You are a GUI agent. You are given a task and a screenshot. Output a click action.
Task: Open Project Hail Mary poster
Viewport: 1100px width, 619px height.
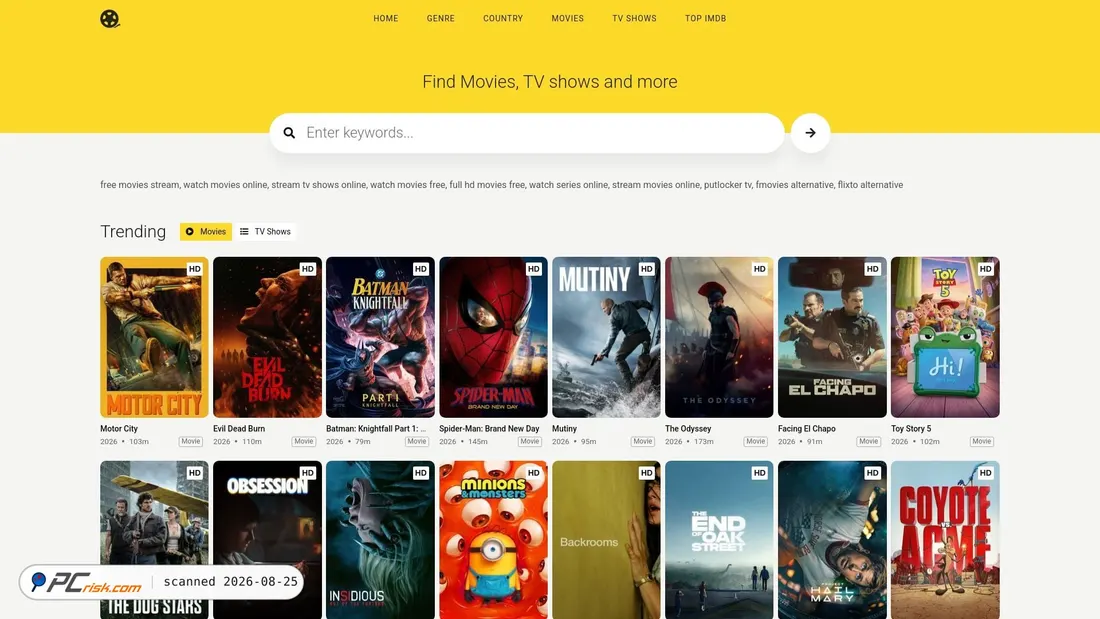pos(832,540)
